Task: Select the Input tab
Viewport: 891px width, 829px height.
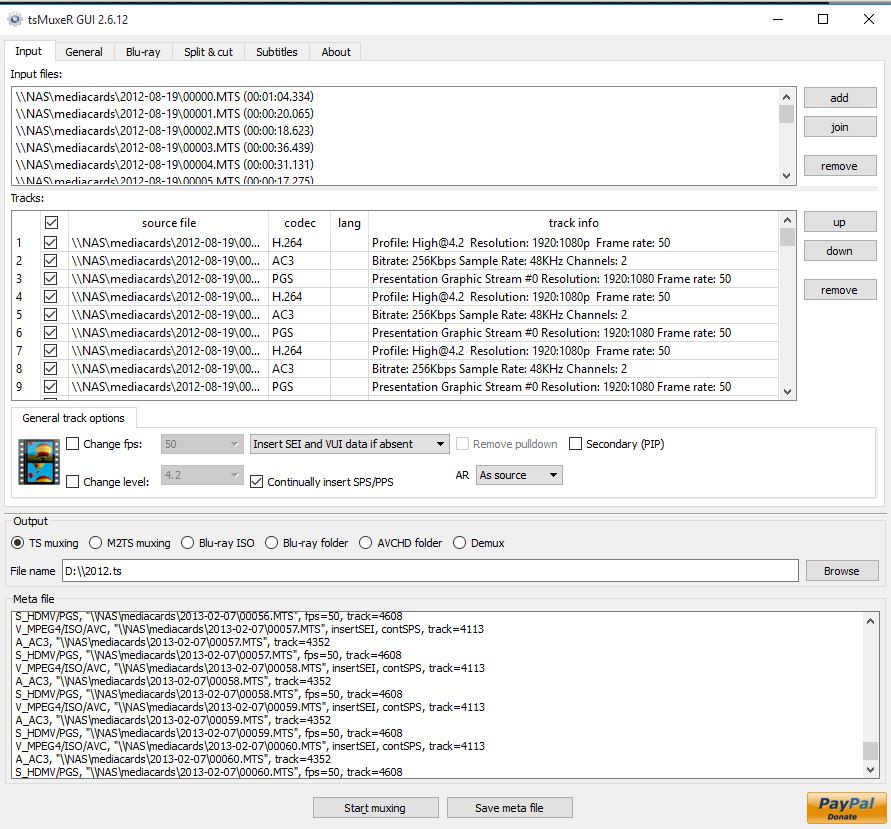Action: tap(28, 51)
